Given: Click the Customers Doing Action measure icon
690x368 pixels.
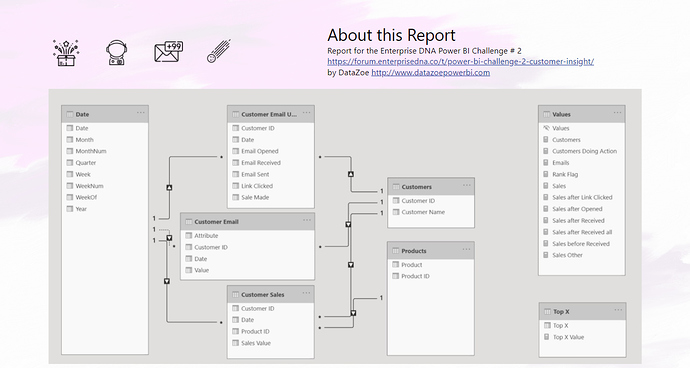Looking at the screenshot, I should [x=547, y=151].
